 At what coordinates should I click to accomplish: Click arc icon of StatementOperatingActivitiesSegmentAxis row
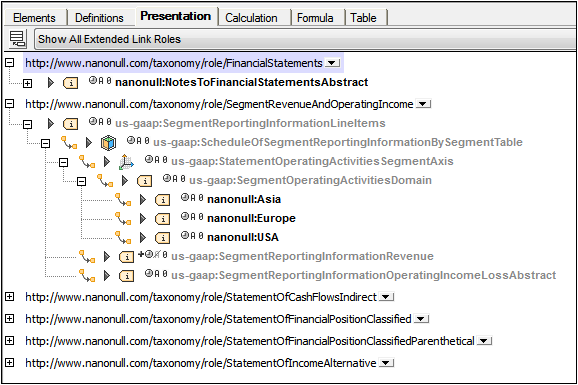pos(87,162)
